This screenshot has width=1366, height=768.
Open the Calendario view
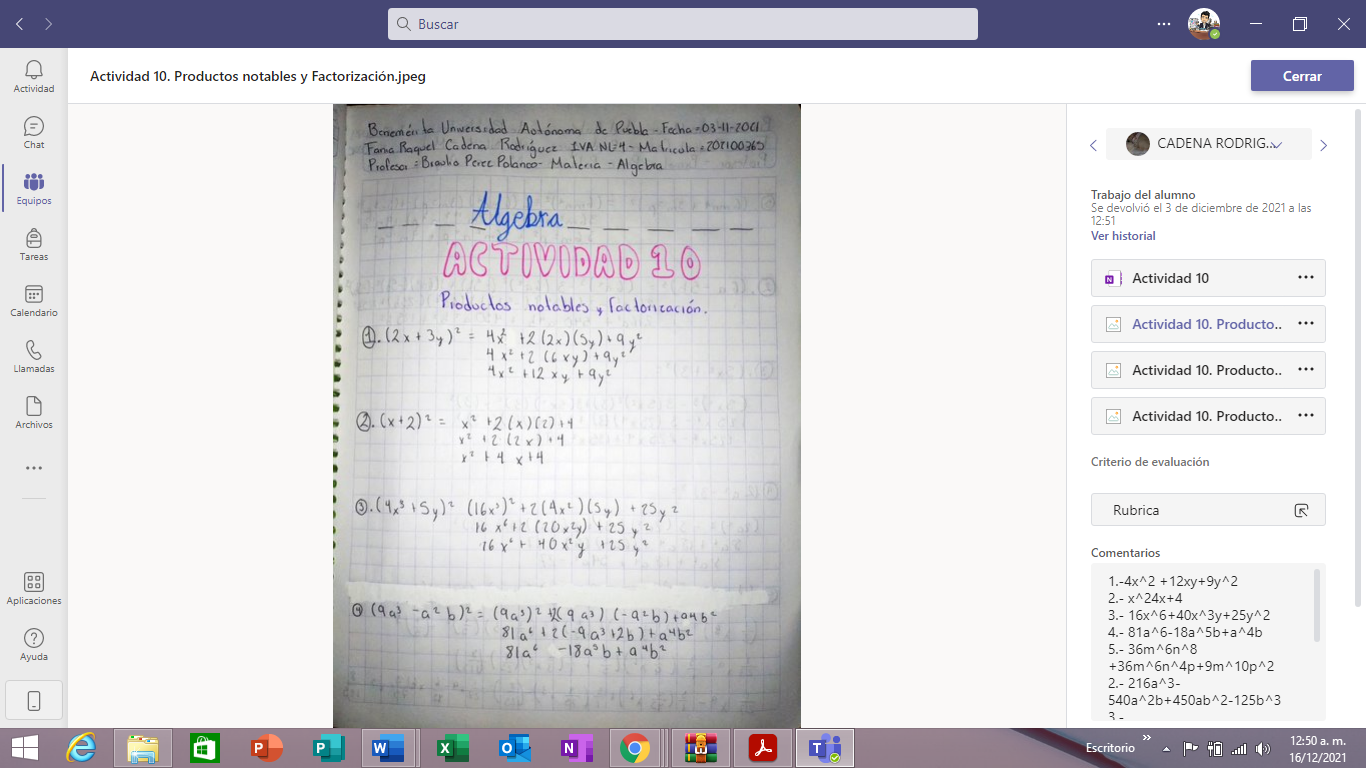pyautogui.click(x=34, y=300)
